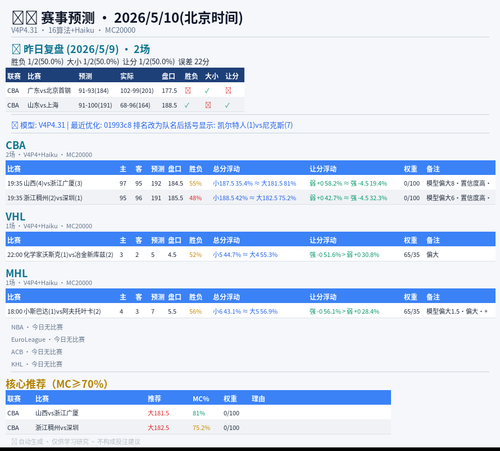The height and width of the screenshot is (451, 500).
Task: Click 小188.5 42% ≈ 大182.5 75.2% totals cell
Action: coord(254,198)
